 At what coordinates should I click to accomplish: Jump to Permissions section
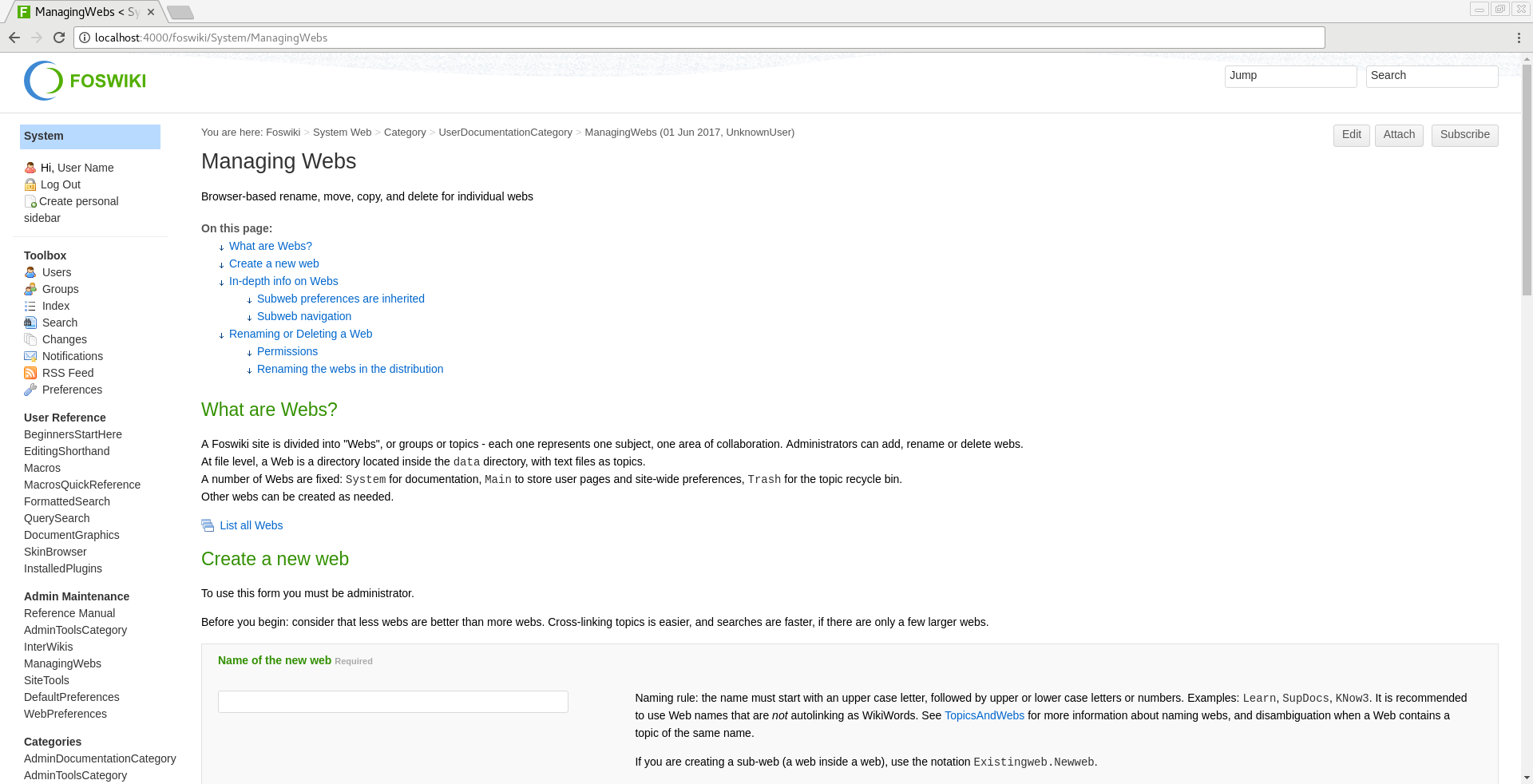(x=287, y=351)
